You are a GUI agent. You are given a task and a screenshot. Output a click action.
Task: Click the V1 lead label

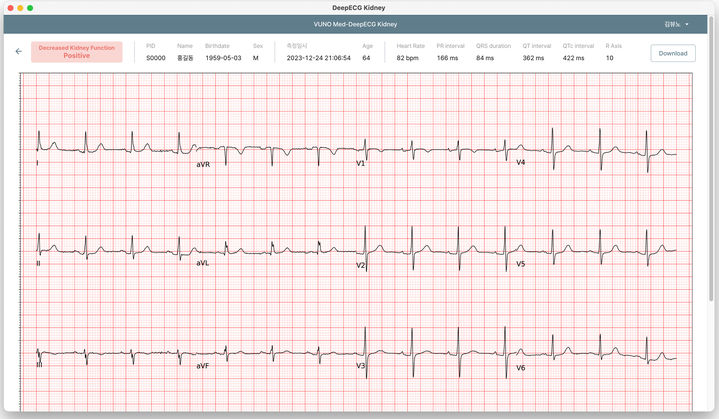[361, 163]
